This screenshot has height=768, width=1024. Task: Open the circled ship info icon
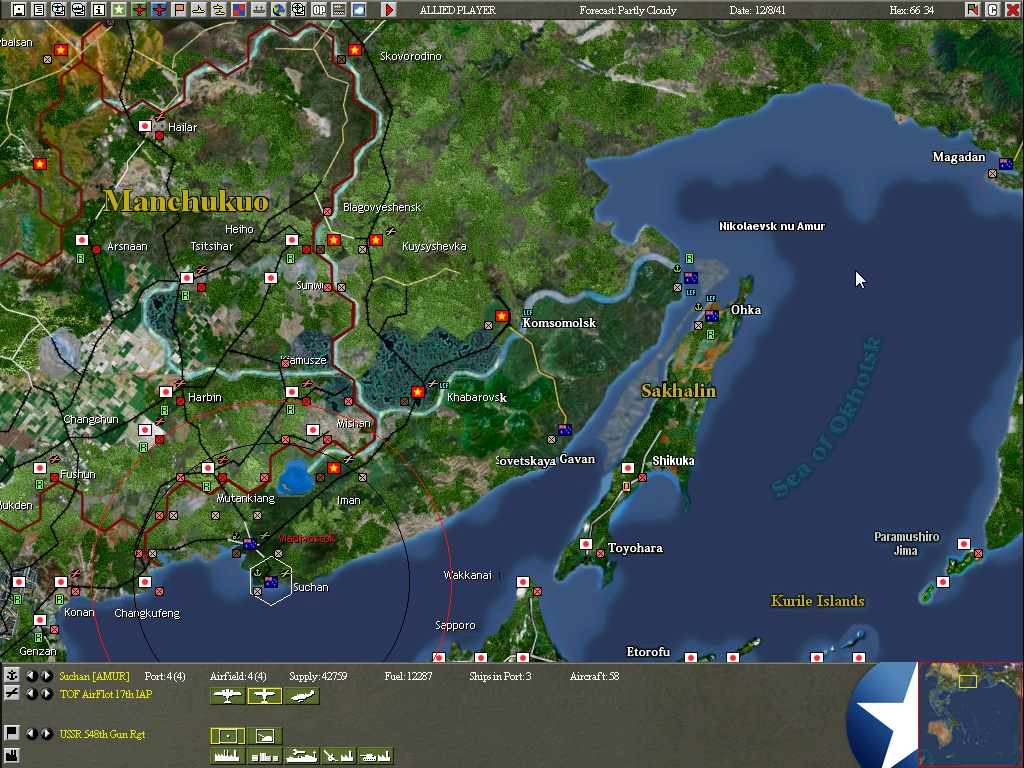click(x=78, y=10)
